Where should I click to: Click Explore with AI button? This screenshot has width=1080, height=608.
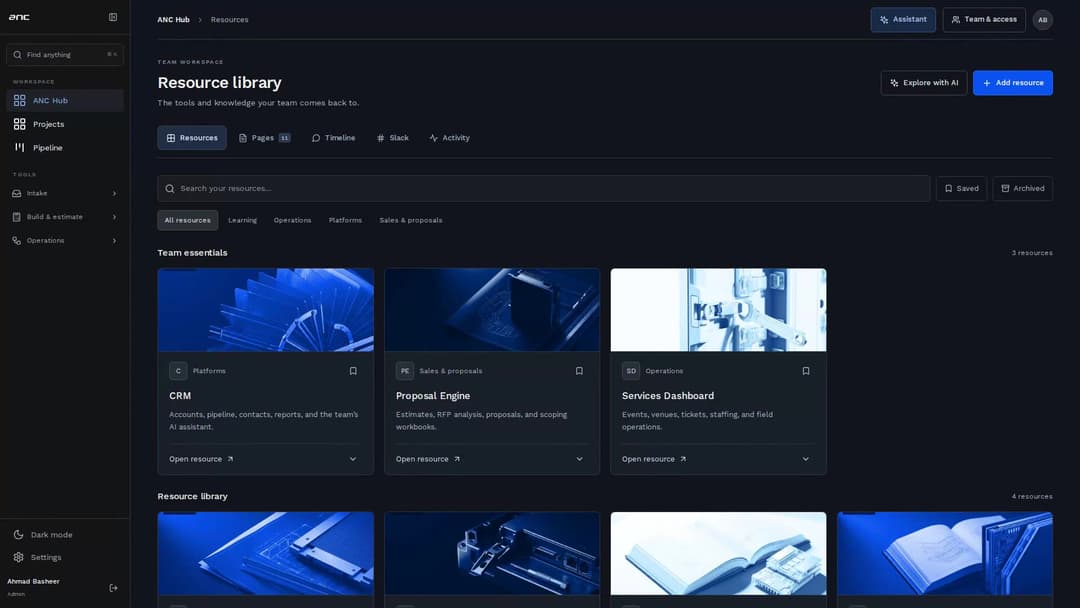[924, 83]
